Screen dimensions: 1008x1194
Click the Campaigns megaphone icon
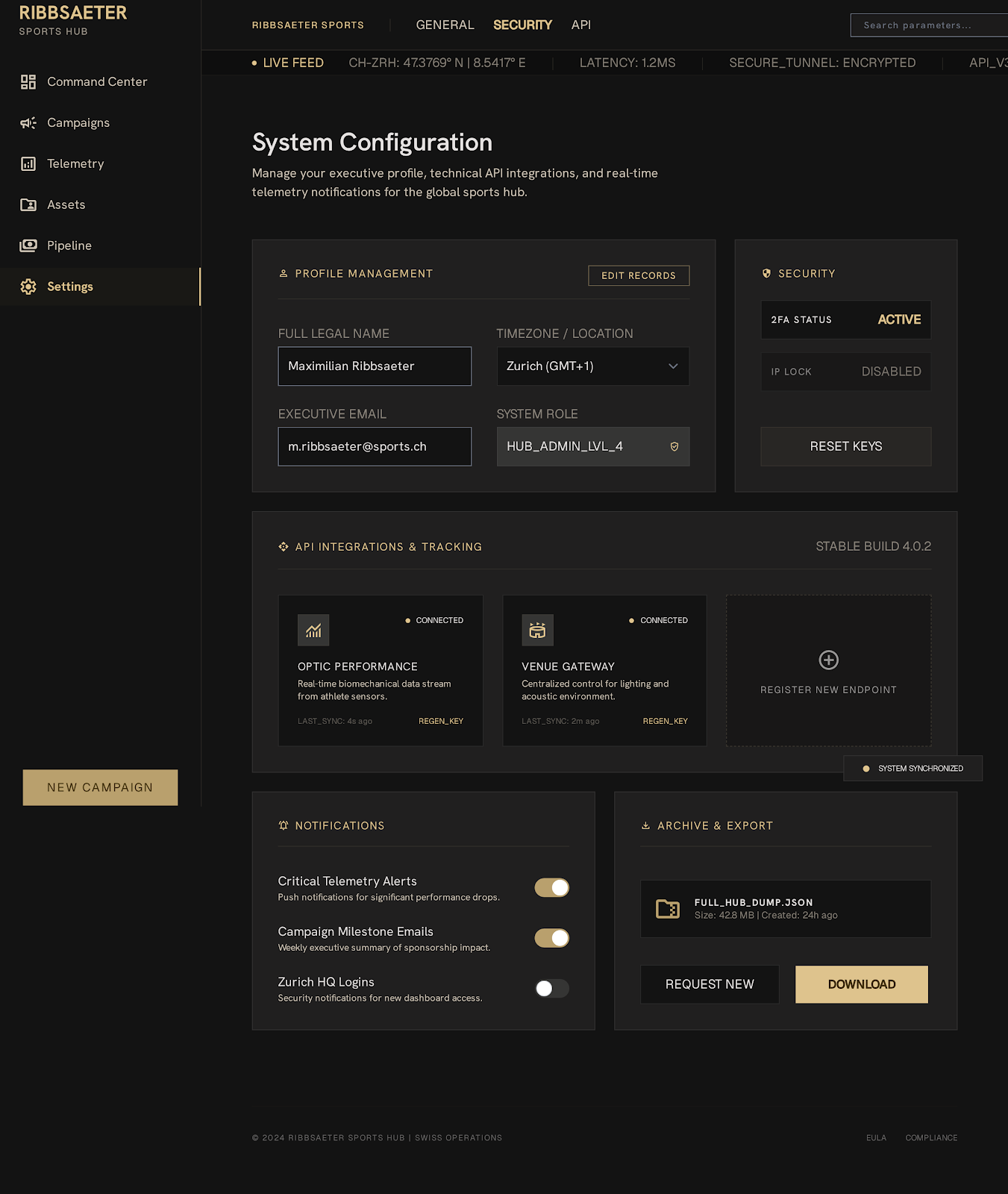pyautogui.click(x=28, y=123)
